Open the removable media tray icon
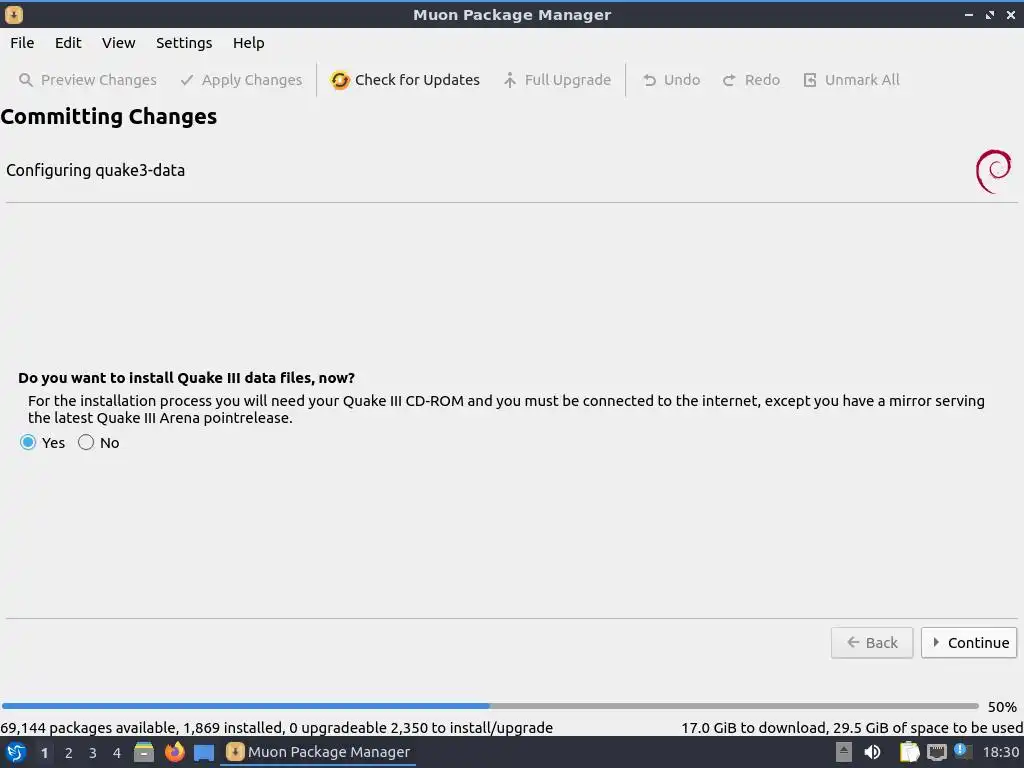 844,752
